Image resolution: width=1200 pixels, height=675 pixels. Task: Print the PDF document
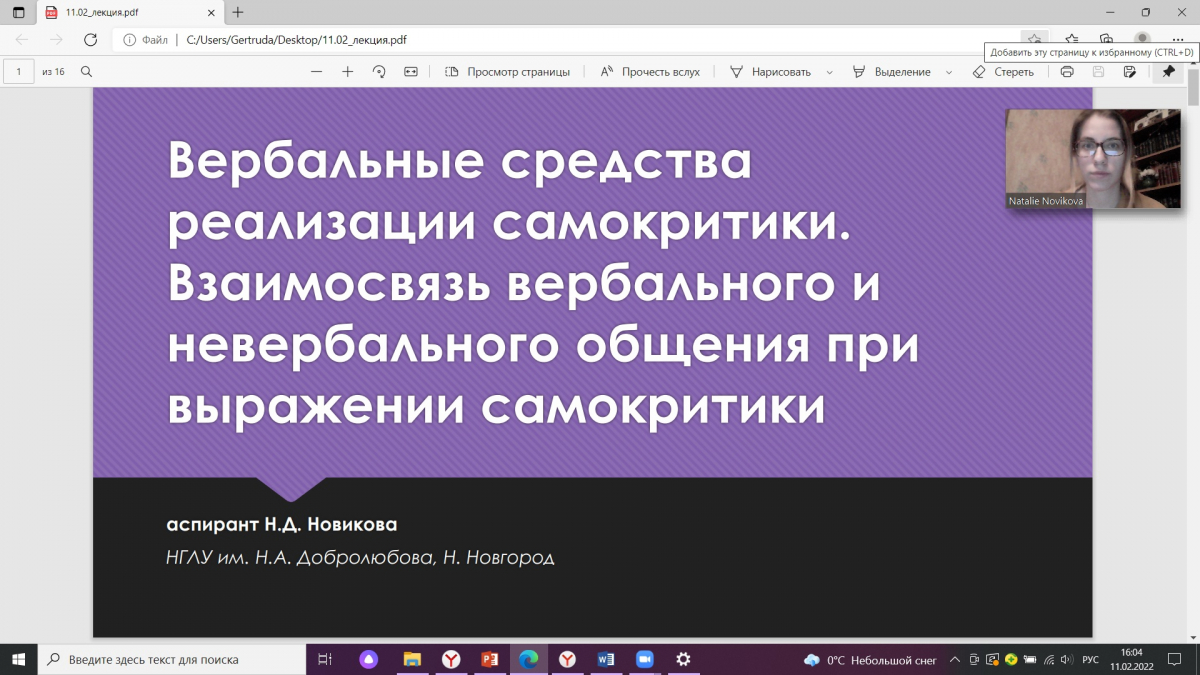[1067, 72]
